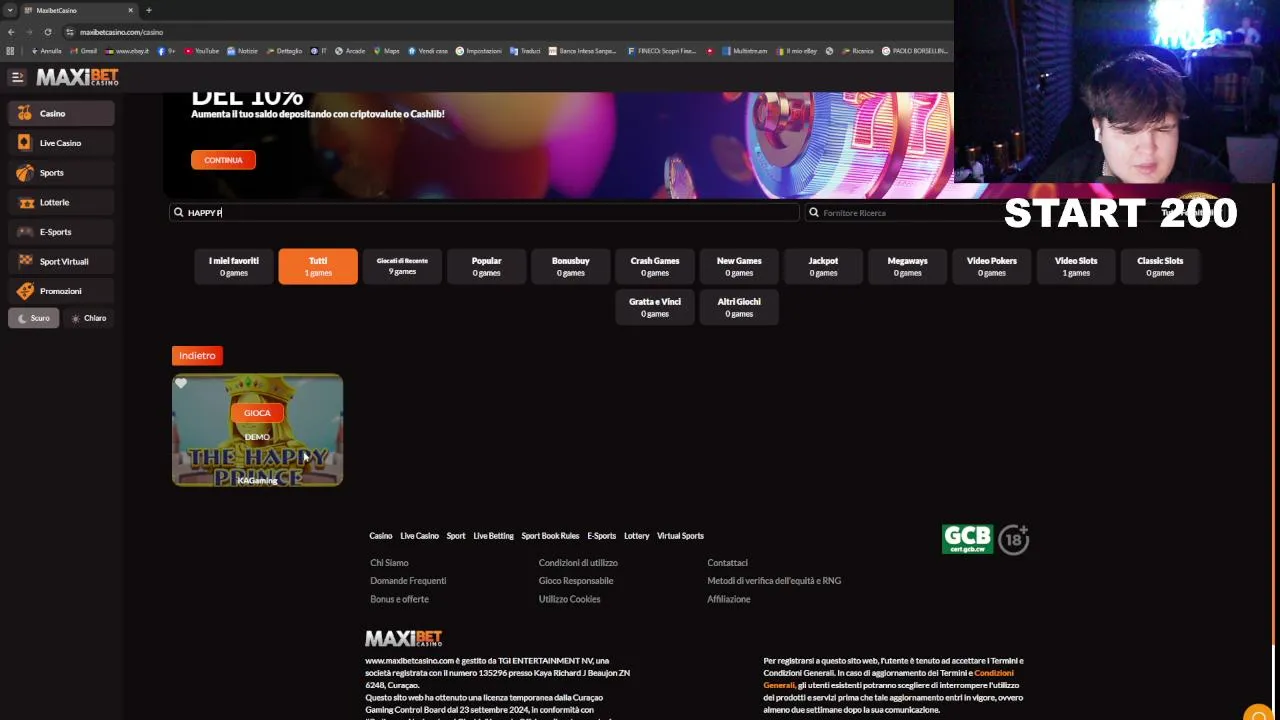
Task: Open the browser tab list dropdown arrow
Action: (x=10, y=10)
